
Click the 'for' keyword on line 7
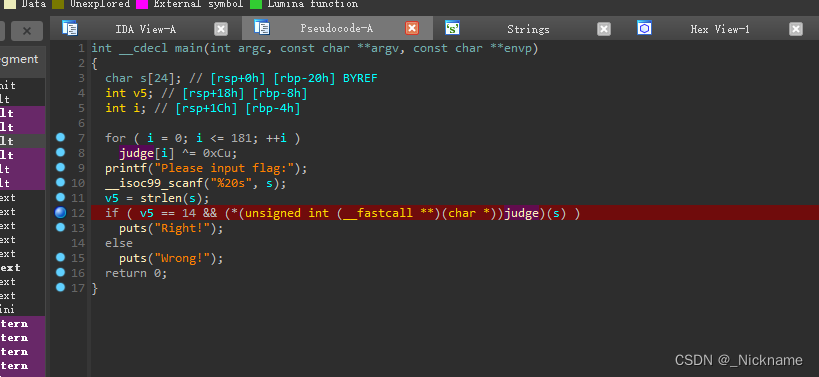[x=115, y=138]
